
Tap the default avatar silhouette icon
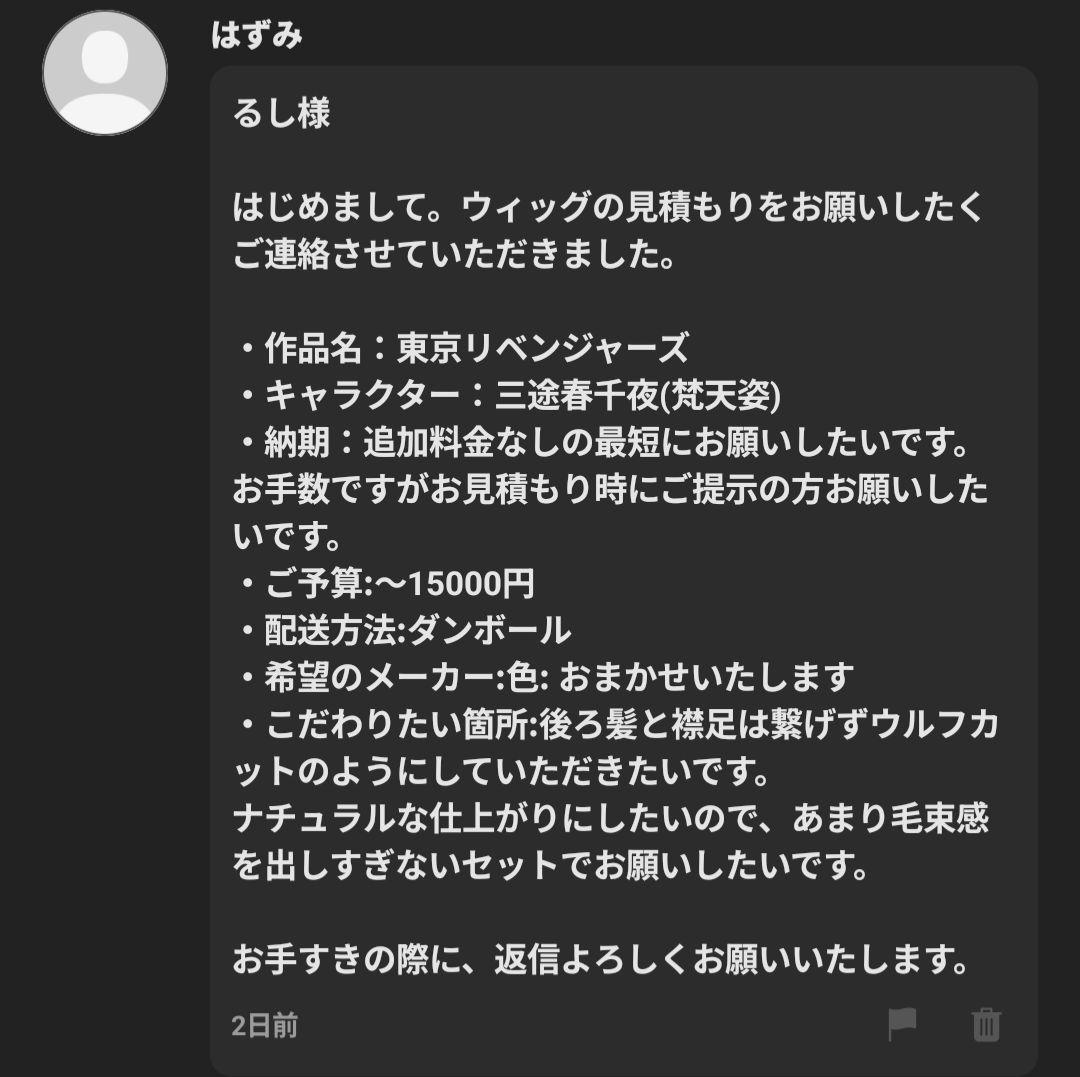click(104, 71)
